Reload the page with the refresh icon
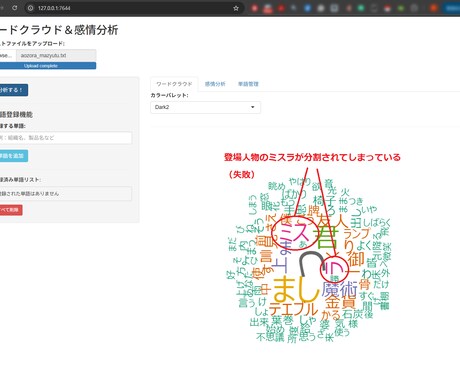This screenshot has width=460, height=380. pyautogui.click(x=15, y=8)
